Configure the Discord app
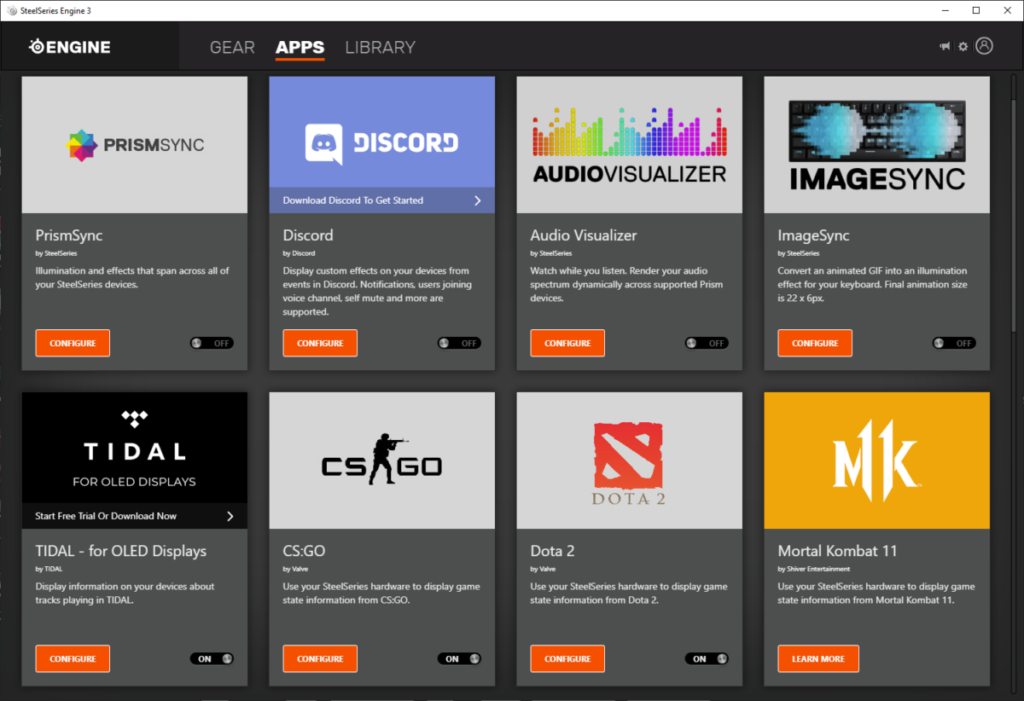The height and width of the screenshot is (701, 1024). pyautogui.click(x=320, y=343)
